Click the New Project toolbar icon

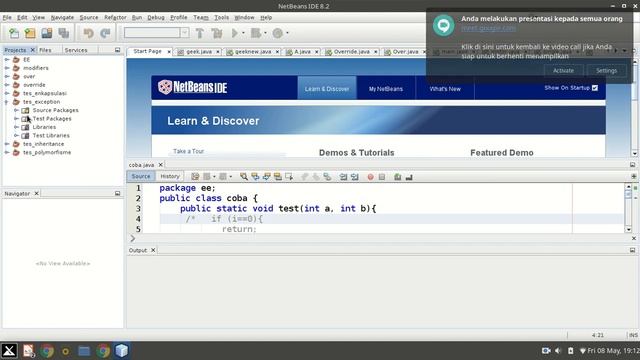(x=30, y=33)
